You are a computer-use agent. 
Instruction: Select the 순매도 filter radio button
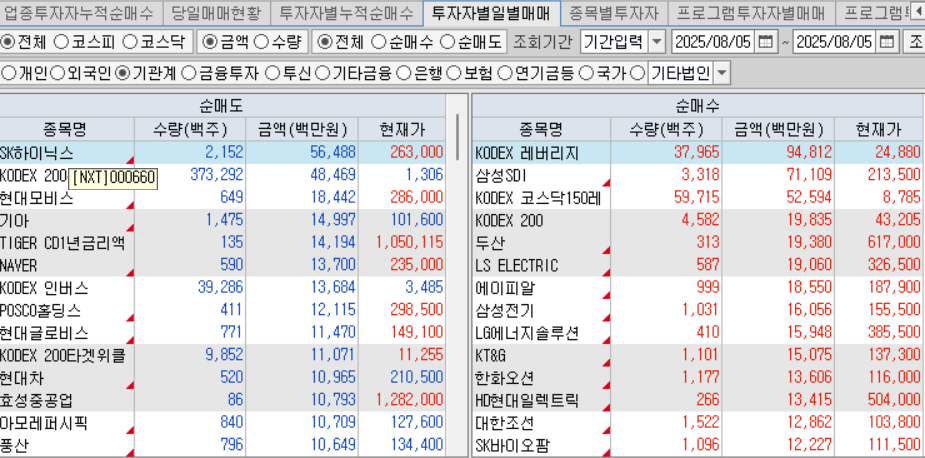(448, 42)
